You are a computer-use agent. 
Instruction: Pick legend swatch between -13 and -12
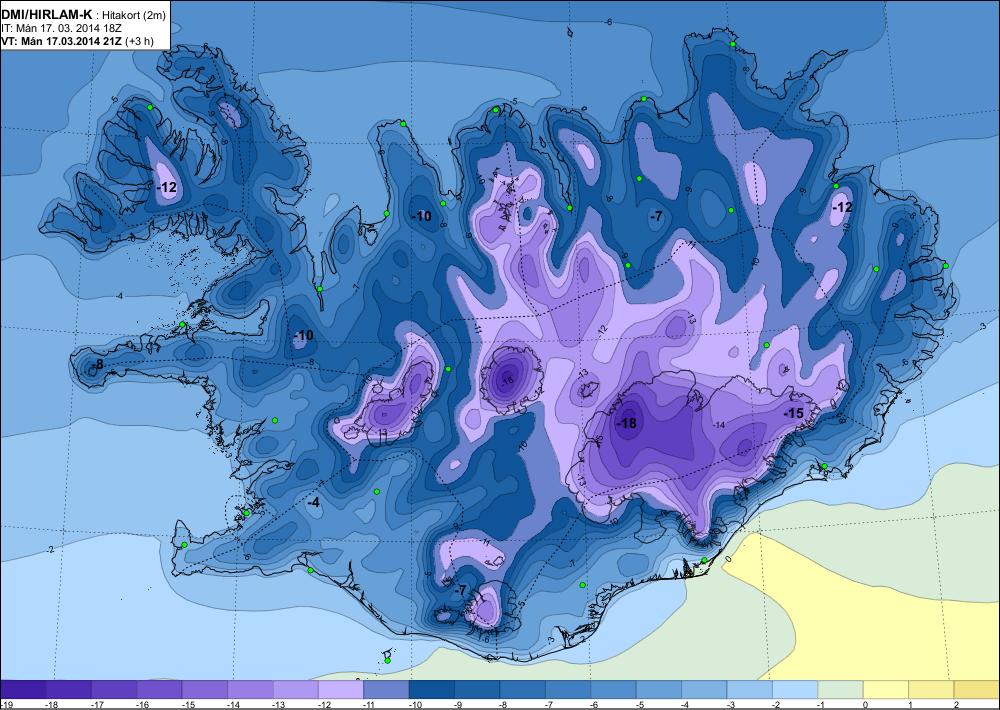point(295,689)
